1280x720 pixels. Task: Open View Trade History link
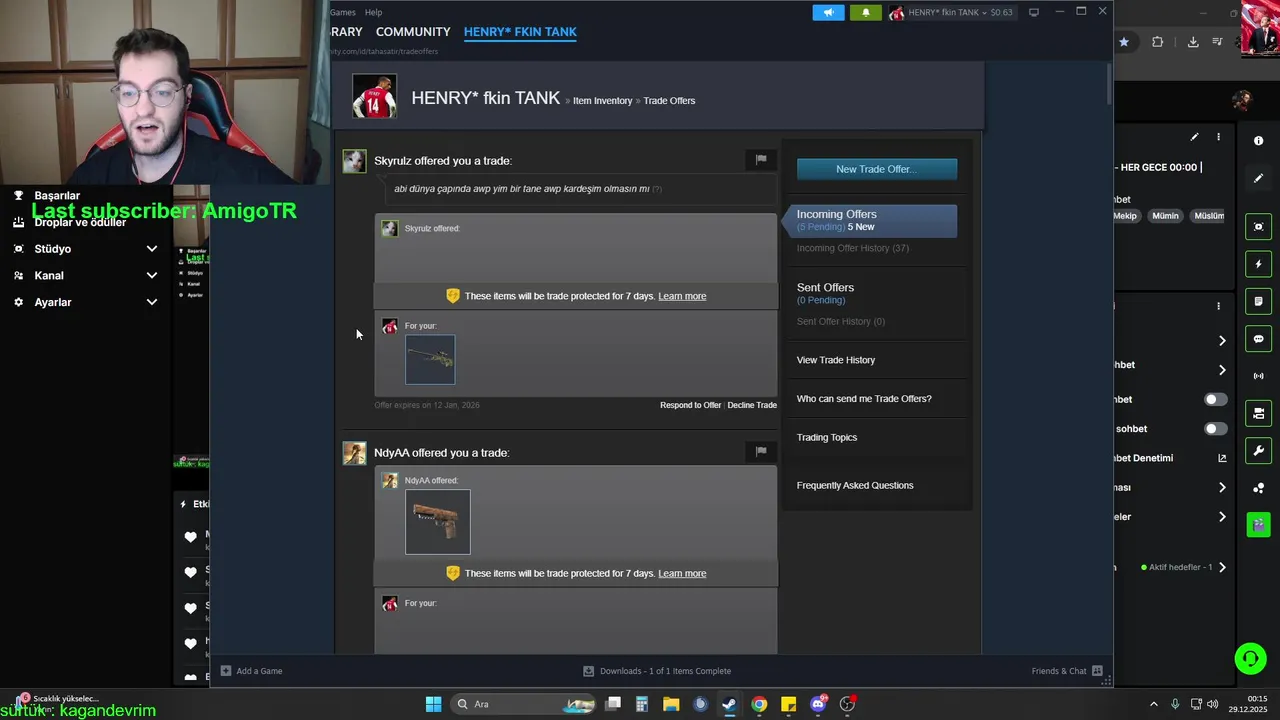click(836, 360)
